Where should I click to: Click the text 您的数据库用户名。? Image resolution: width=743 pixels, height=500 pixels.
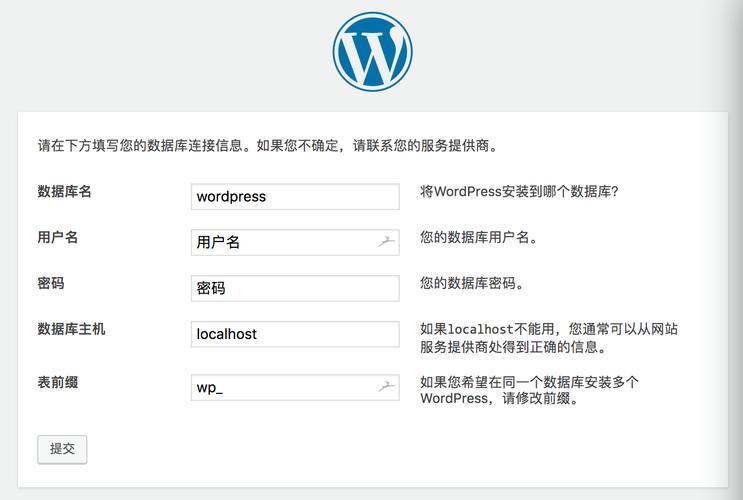[479, 237]
